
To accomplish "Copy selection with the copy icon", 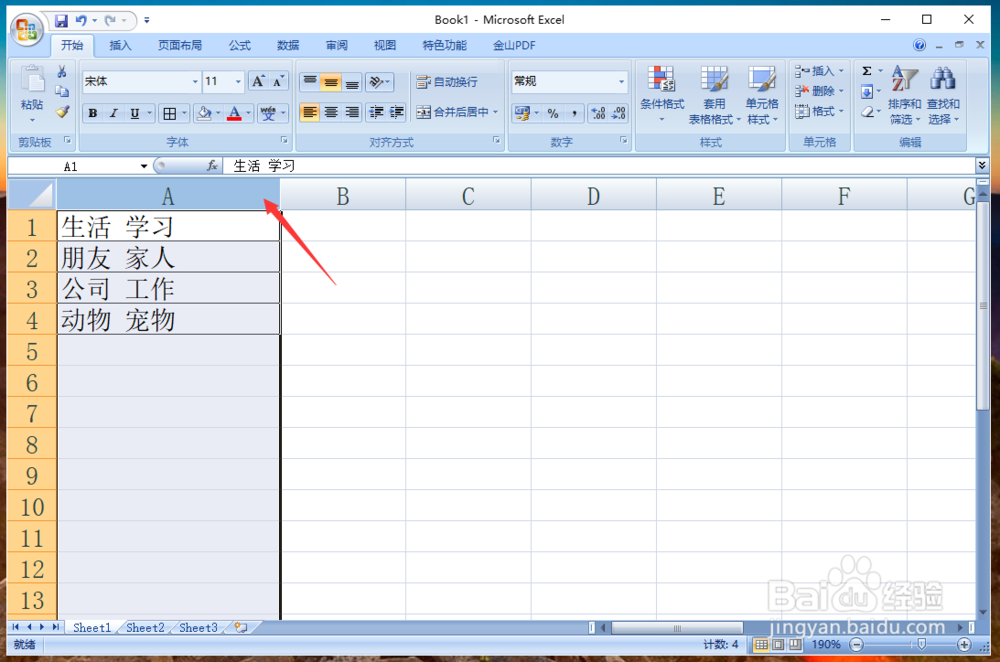I will [x=62, y=91].
